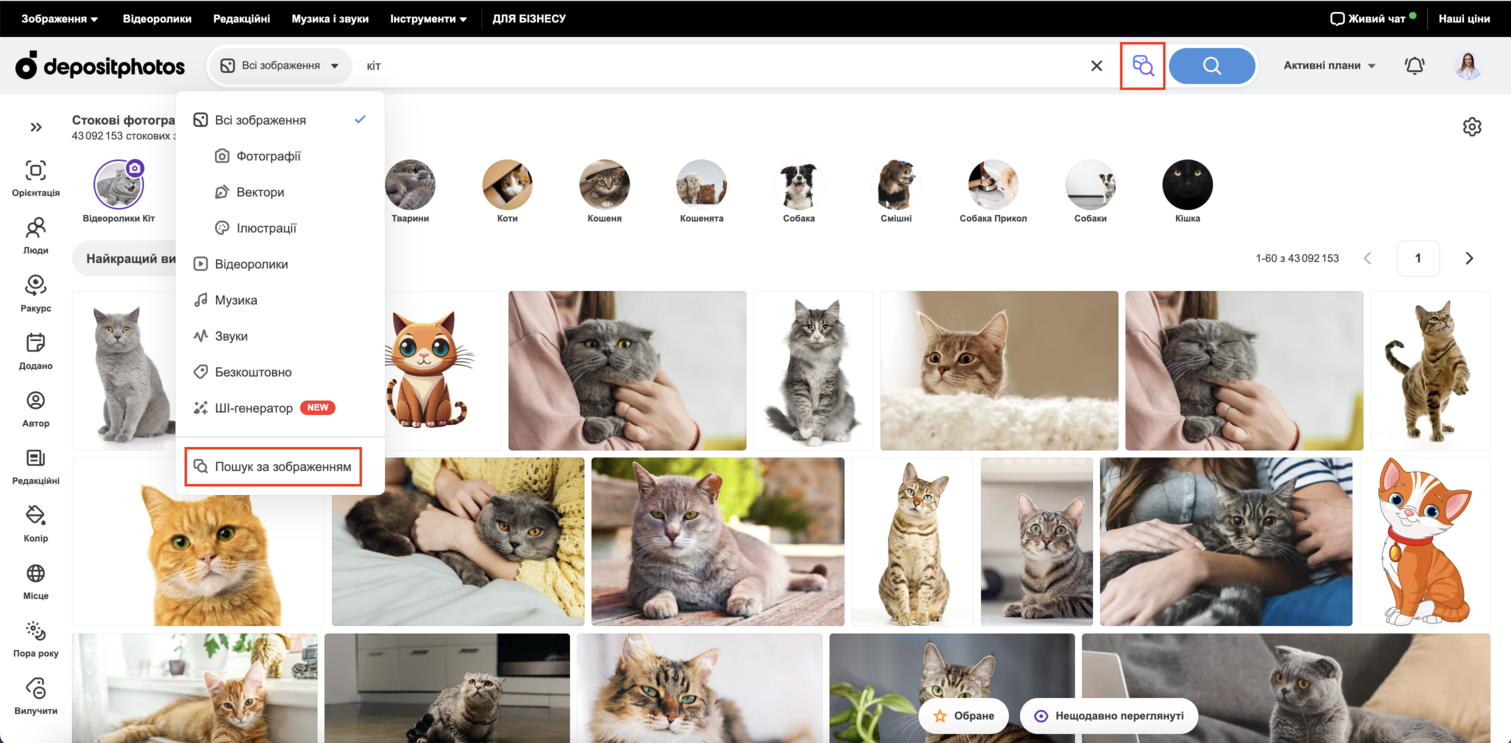
Task: Open Редакційні in the top navigation
Action: (x=241, y=19)
